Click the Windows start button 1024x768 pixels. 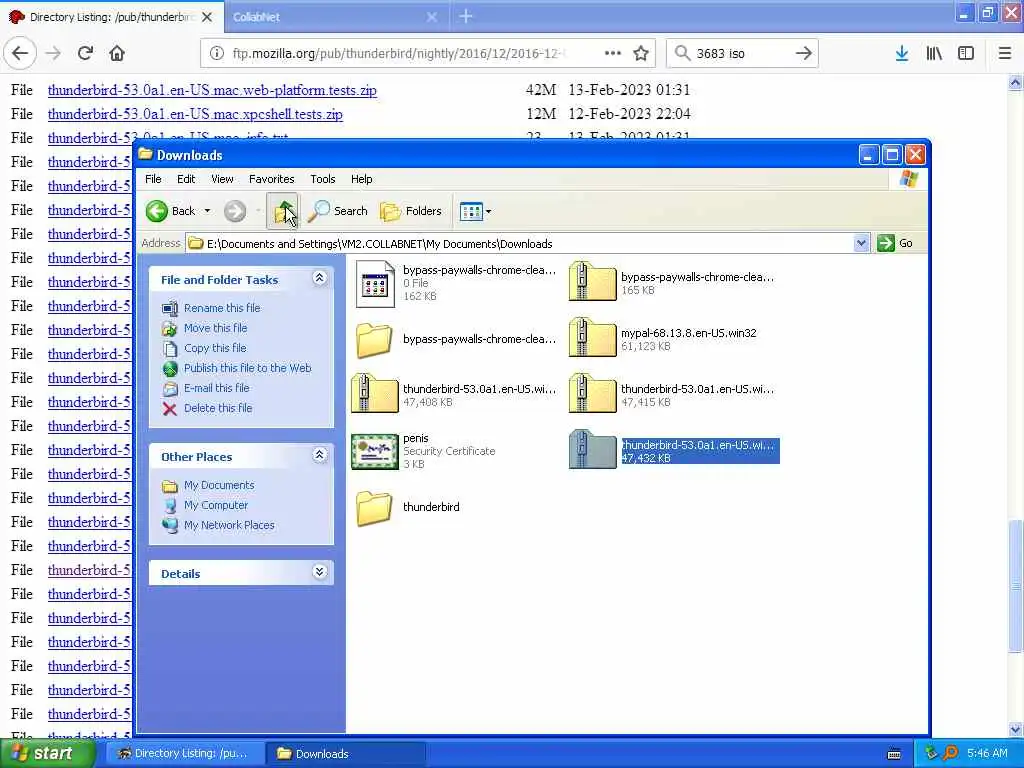48,754
